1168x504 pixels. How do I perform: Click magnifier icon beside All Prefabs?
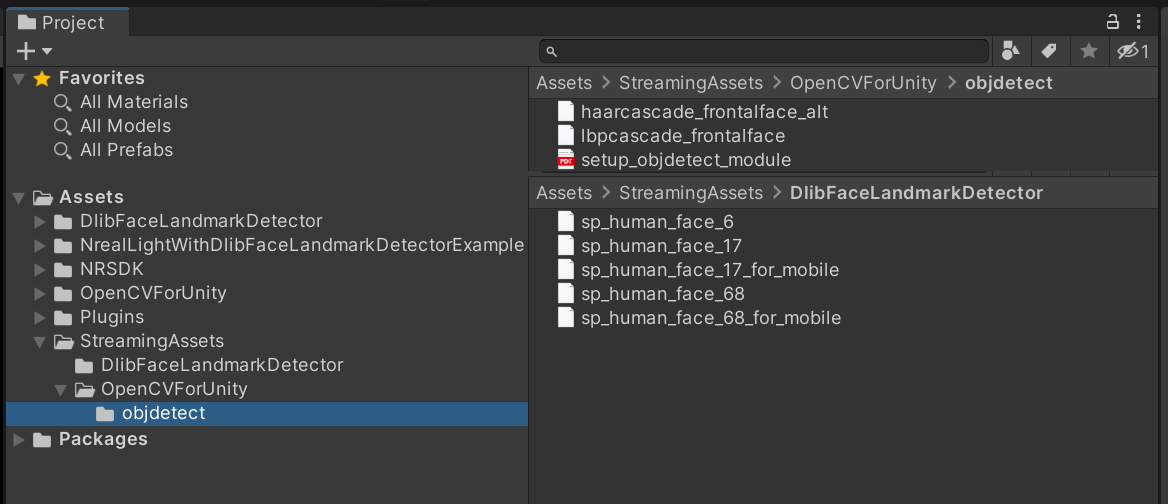tap(63, 150)
